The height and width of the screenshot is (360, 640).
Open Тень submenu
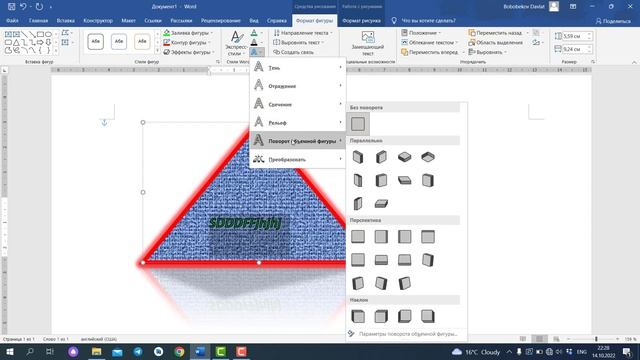298,67
